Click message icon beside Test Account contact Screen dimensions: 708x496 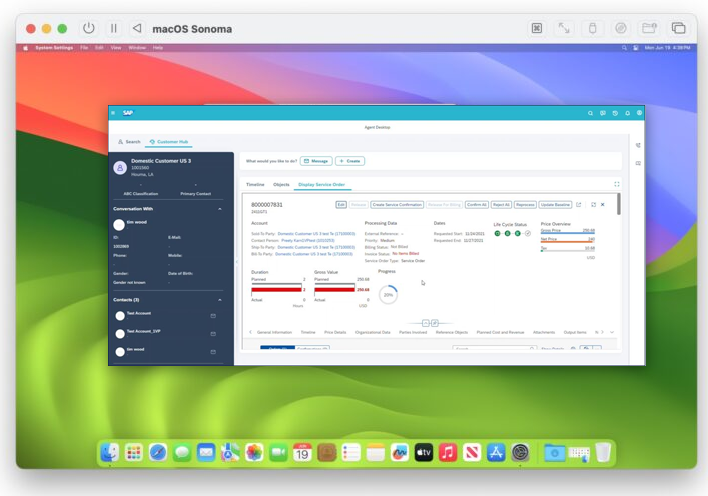point(213,316)
